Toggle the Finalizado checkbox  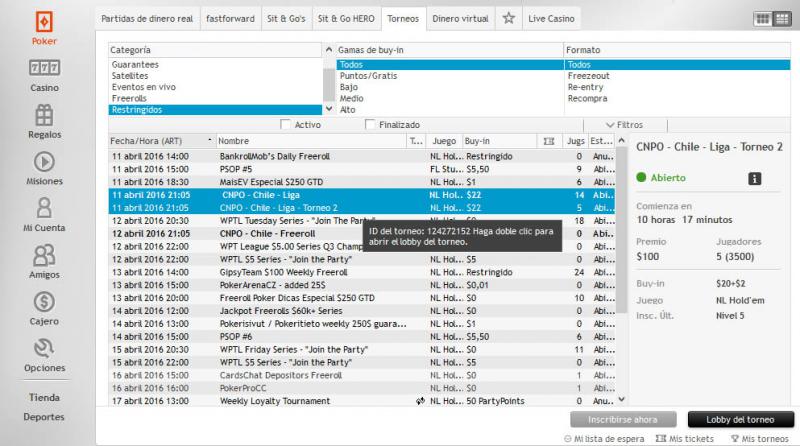[370, 125]
